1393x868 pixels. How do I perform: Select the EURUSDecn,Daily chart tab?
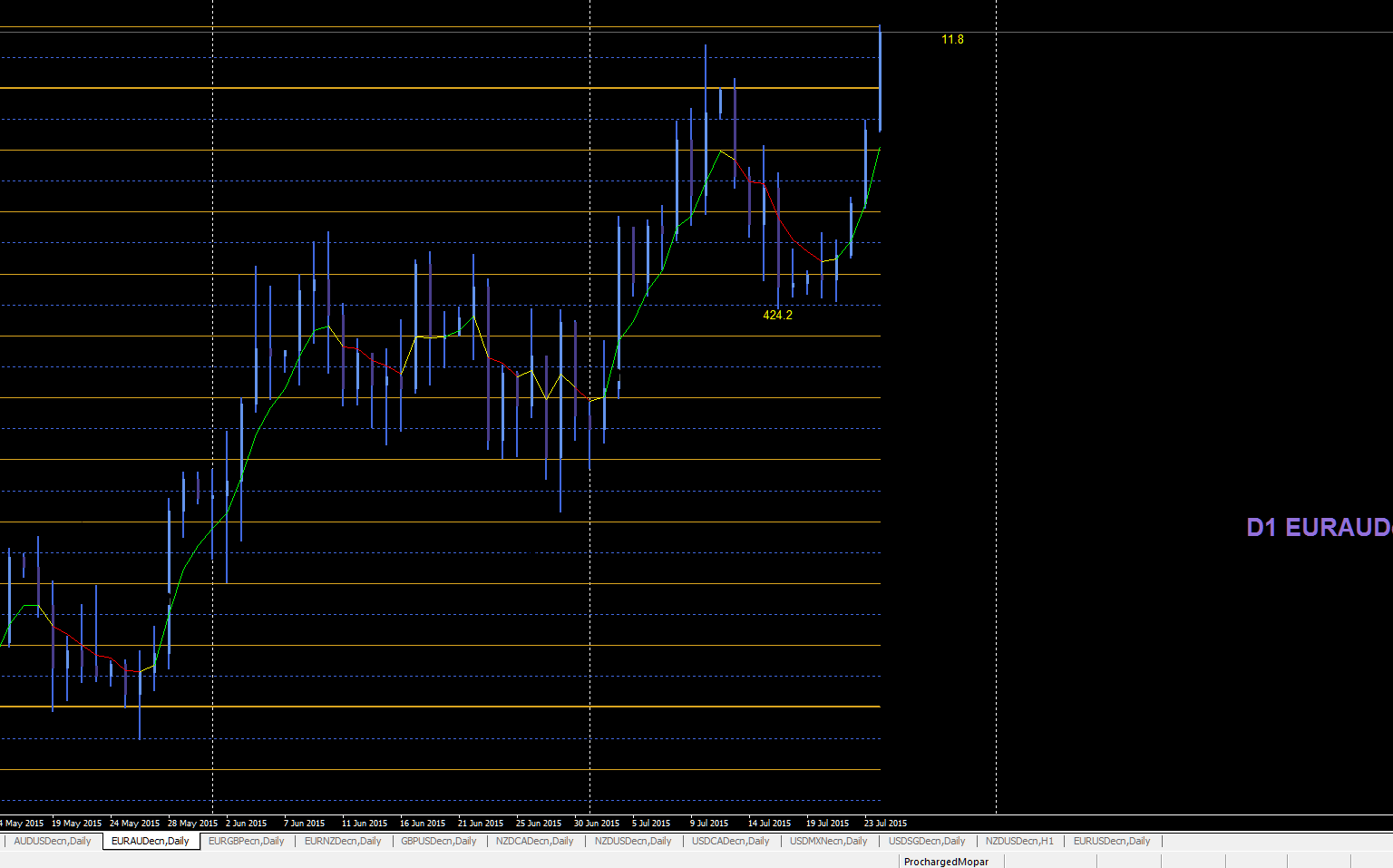(1112, 841)
